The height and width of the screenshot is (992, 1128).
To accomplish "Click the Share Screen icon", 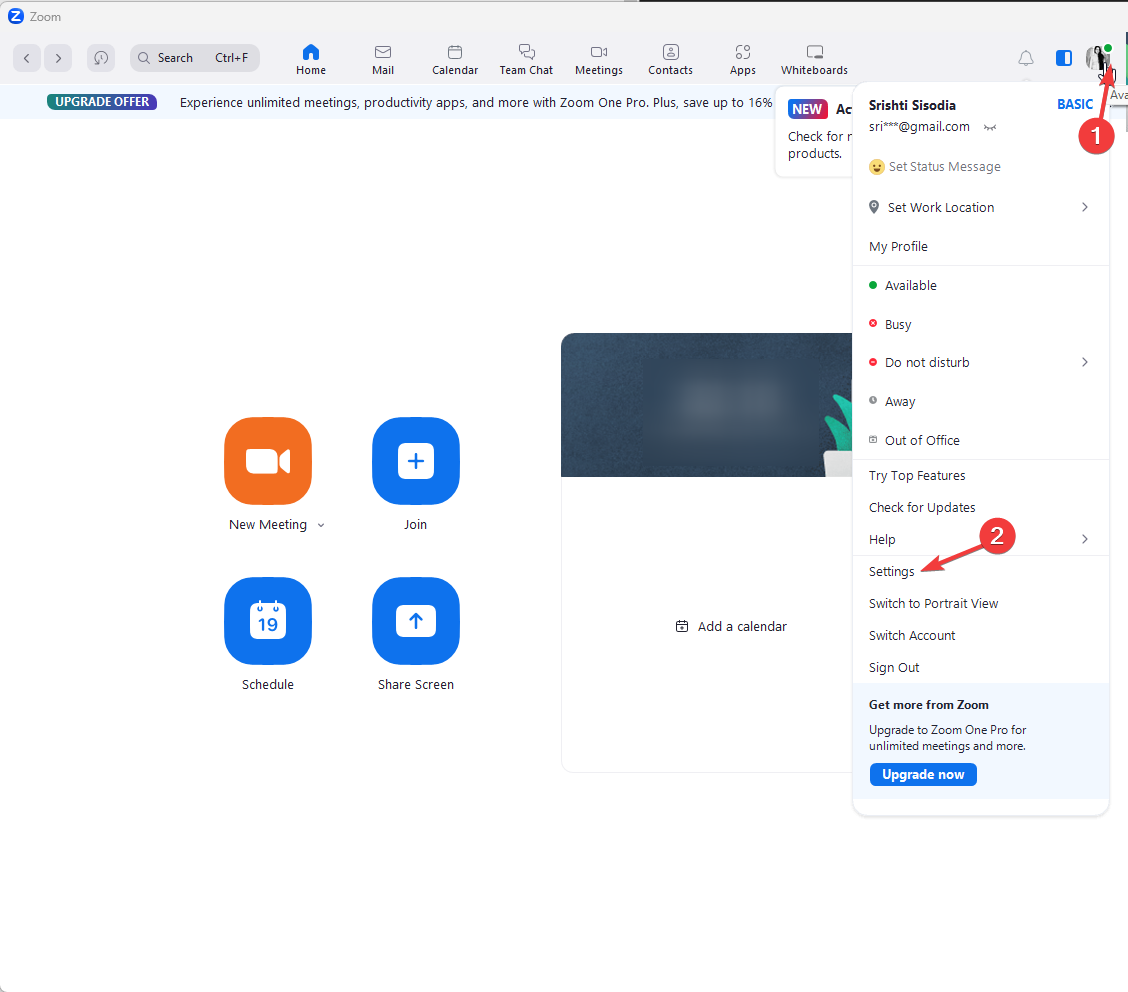I will point(416,621).
